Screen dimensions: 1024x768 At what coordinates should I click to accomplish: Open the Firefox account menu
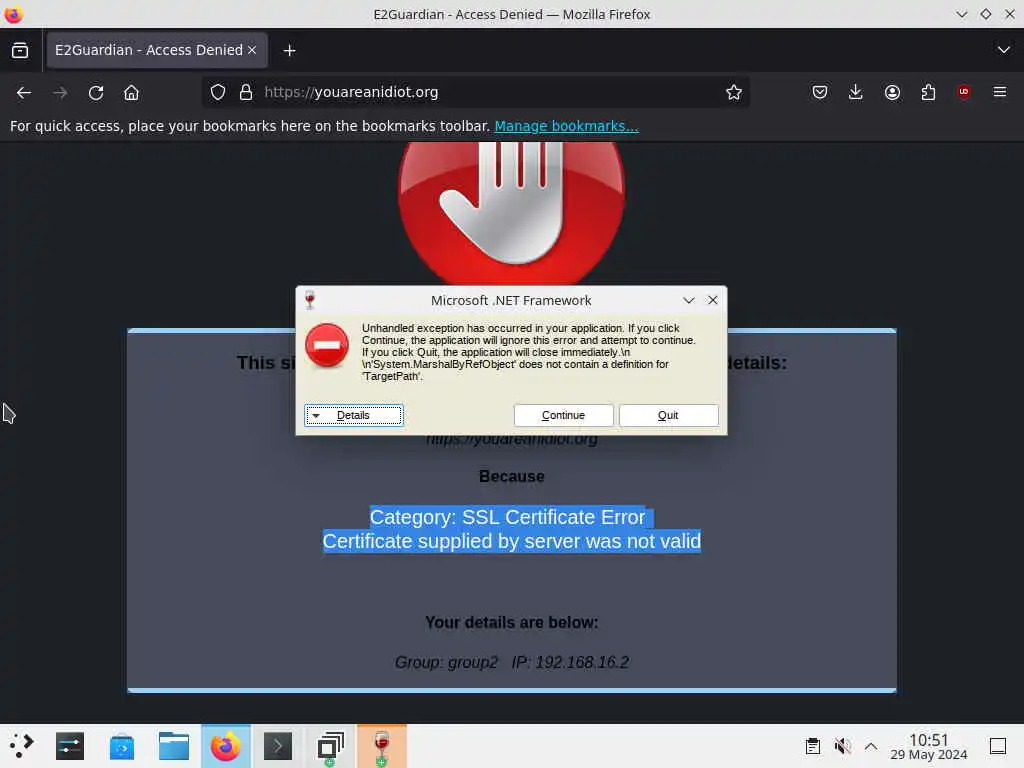(x=892, y=92)
